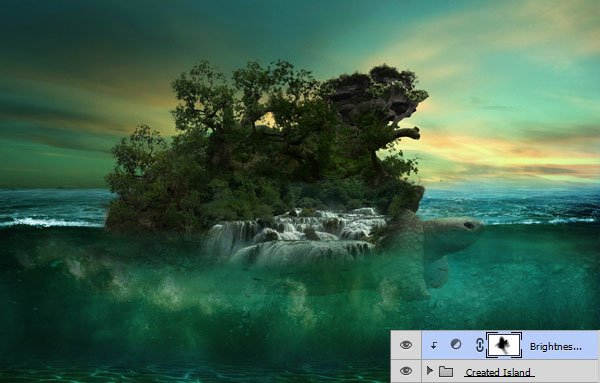Click the Created Island folder icon
This screenshot has width=600, height=383.
(x=446, y=371)
